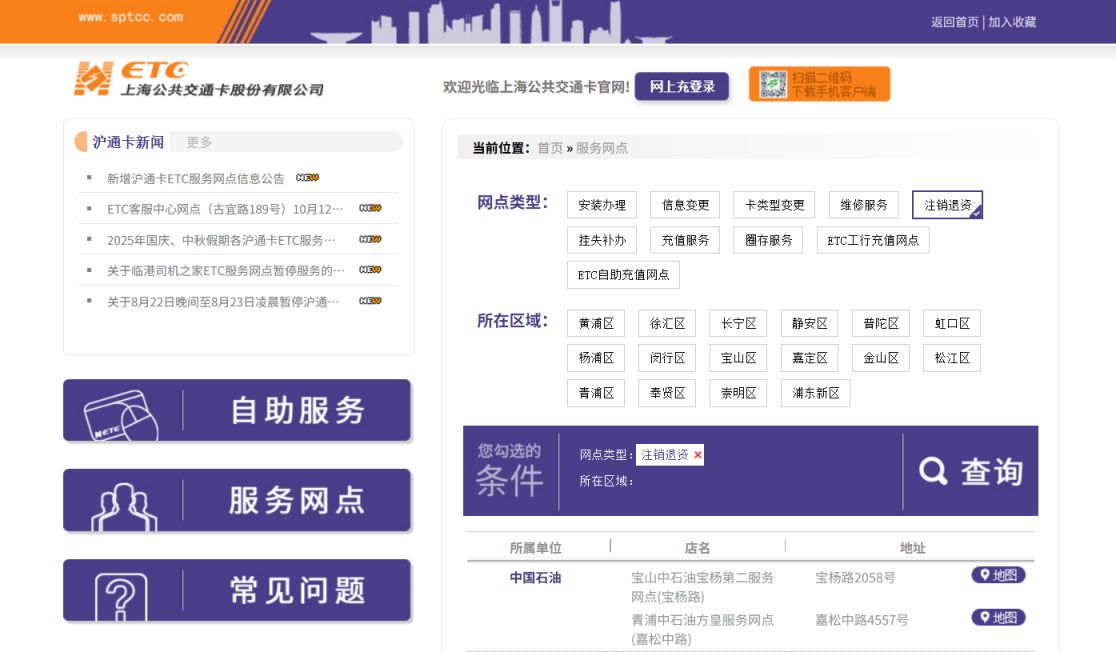The width and height of the screenshot is (1116, 652).
Task: Click 加入收藏 in top right header
Action: click(x=1012, y=22)
